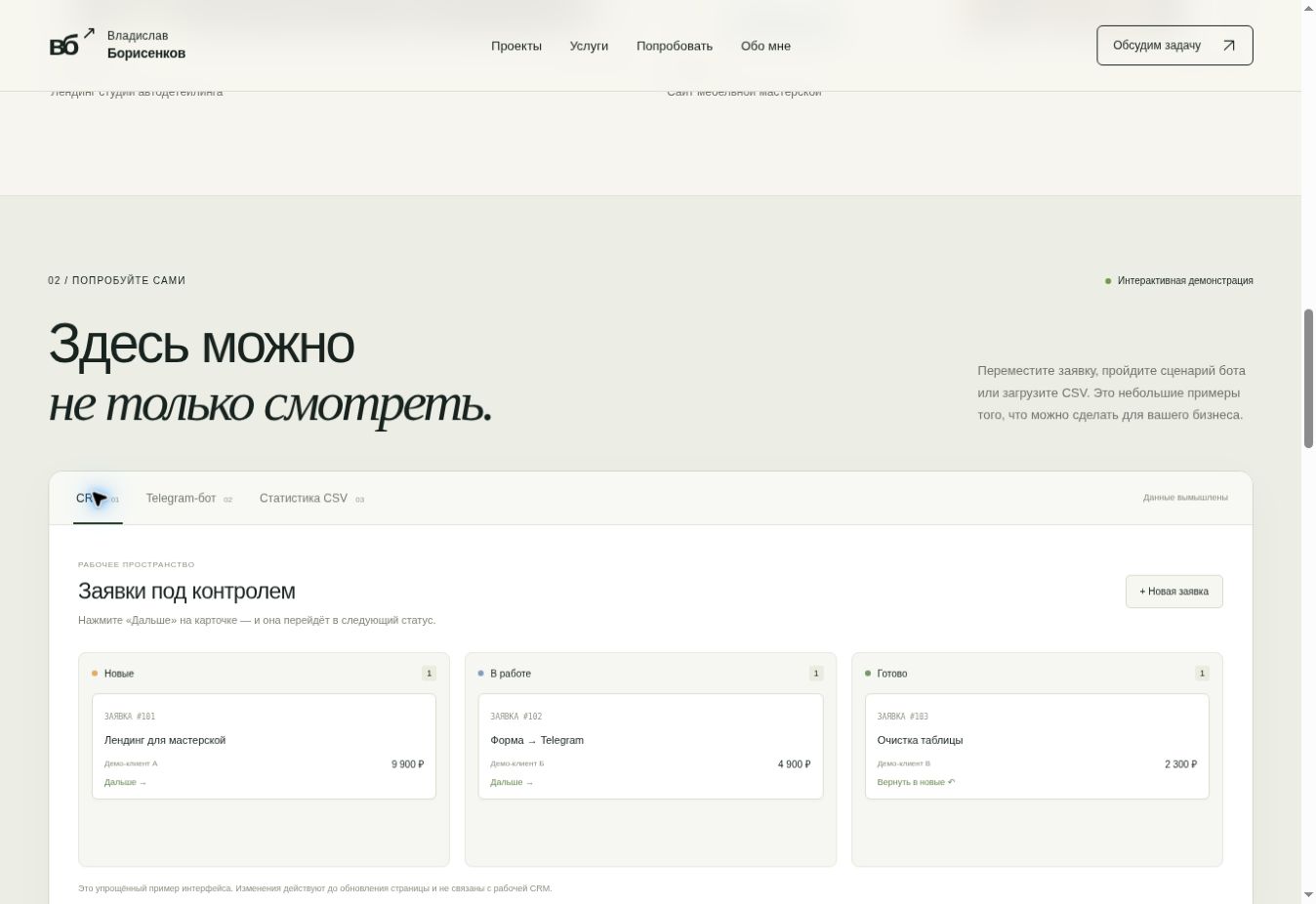Click the Обсудим задачу button
Viewport: 1316px width, 904px height.
(1174, 46)
